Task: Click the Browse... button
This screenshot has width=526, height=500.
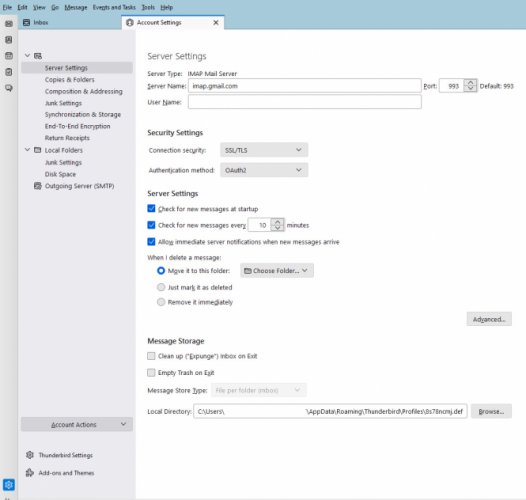Action: pyautogui.click(x=491, y=411)
